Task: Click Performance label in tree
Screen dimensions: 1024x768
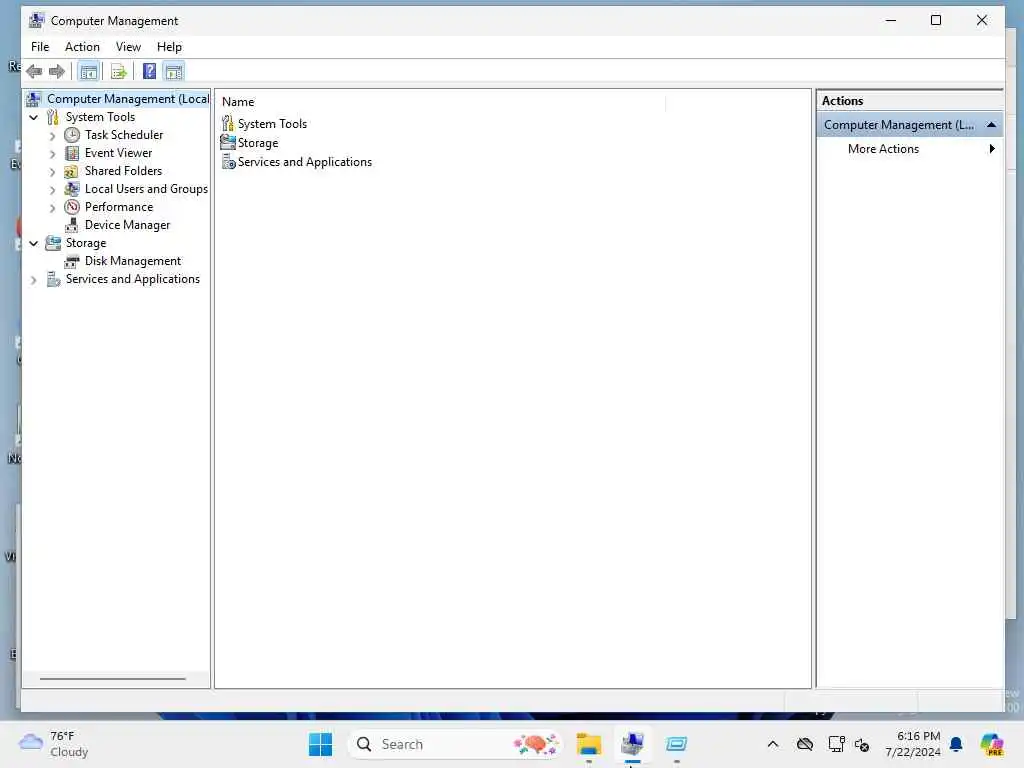Action: [119, 206]
